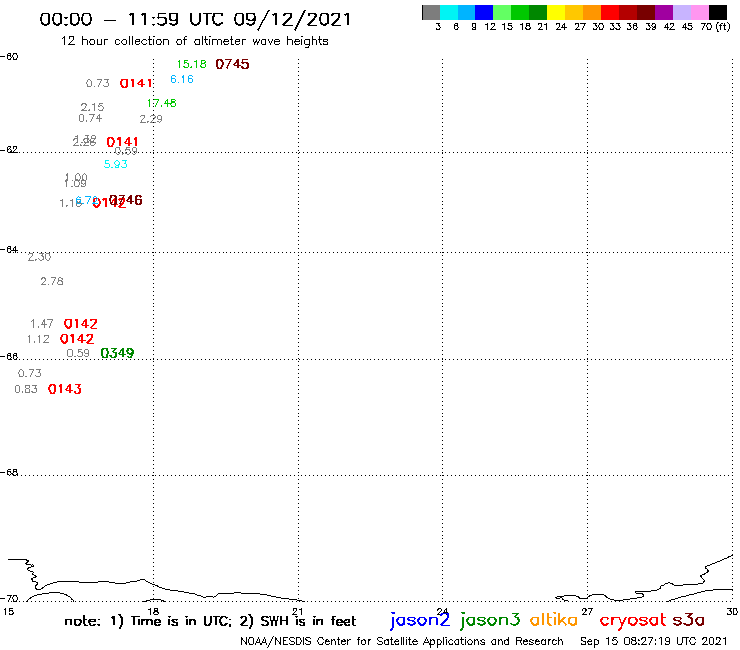The height and width of the screenshot is (650, 740).
Task: Select the cryosat satellite legend label
Action: pos(633,620)
